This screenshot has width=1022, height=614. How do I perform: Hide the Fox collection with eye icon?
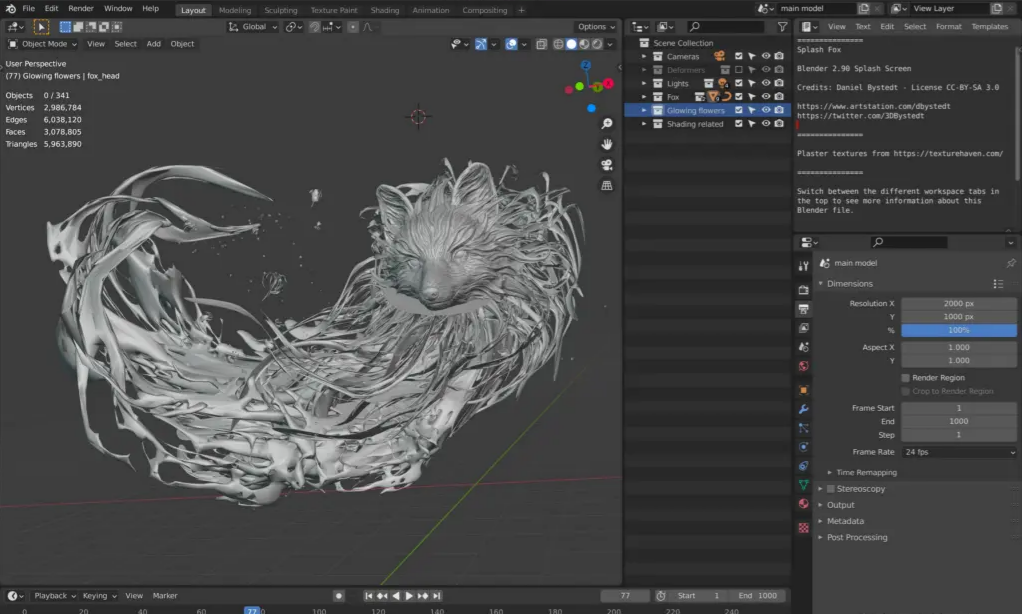766,96
